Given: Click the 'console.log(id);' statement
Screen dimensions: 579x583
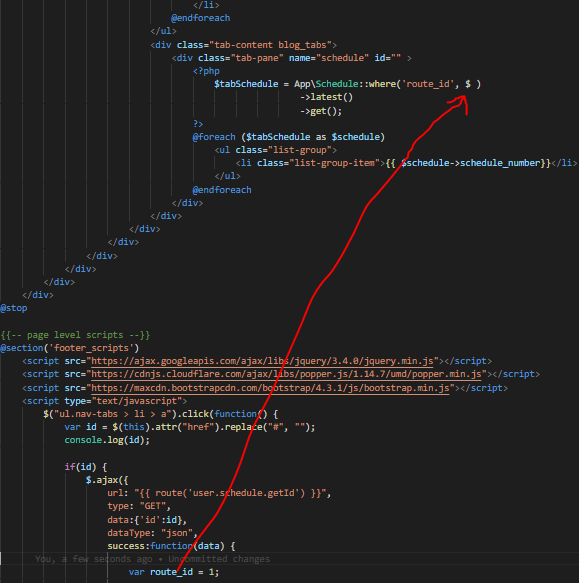Looking at the screenshot, I should click(107, 440).
